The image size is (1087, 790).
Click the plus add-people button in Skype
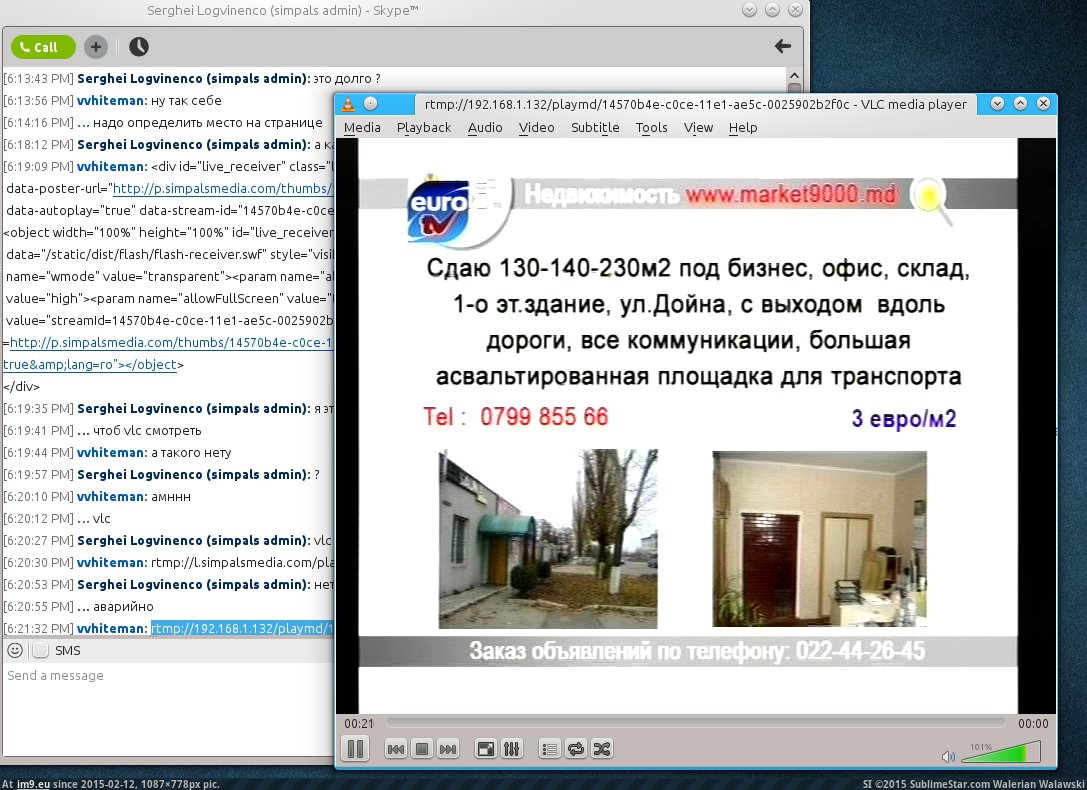pyautogui.click(x=95, y=46)
